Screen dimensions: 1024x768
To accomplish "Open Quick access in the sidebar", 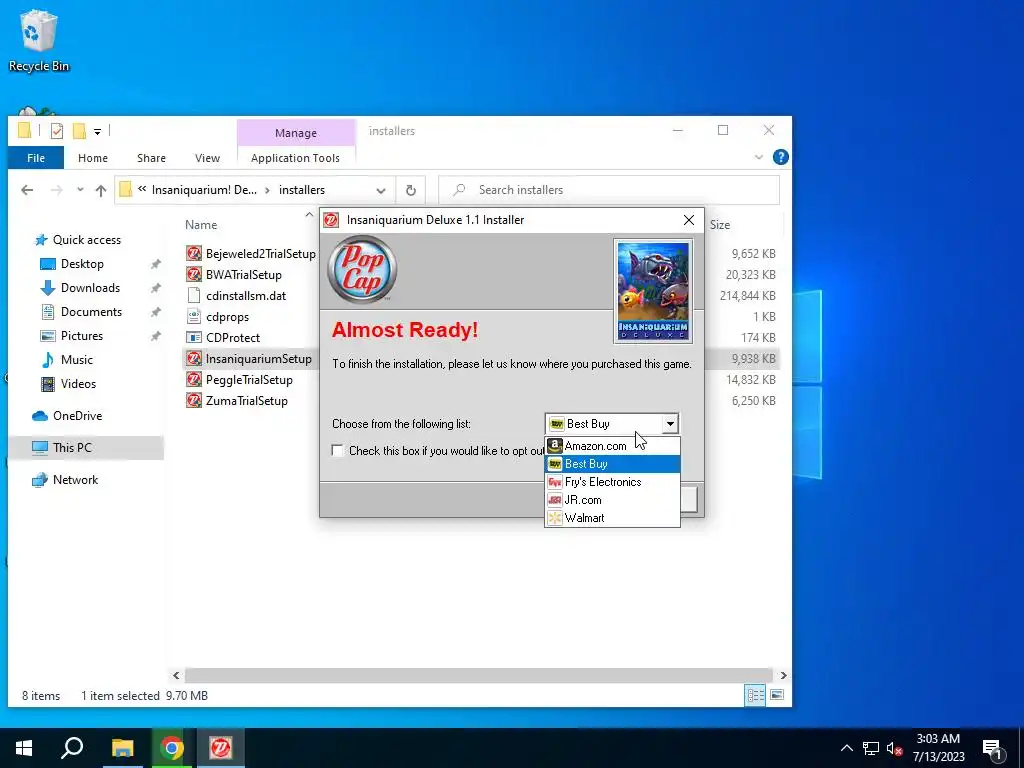I will pos(86,240).
